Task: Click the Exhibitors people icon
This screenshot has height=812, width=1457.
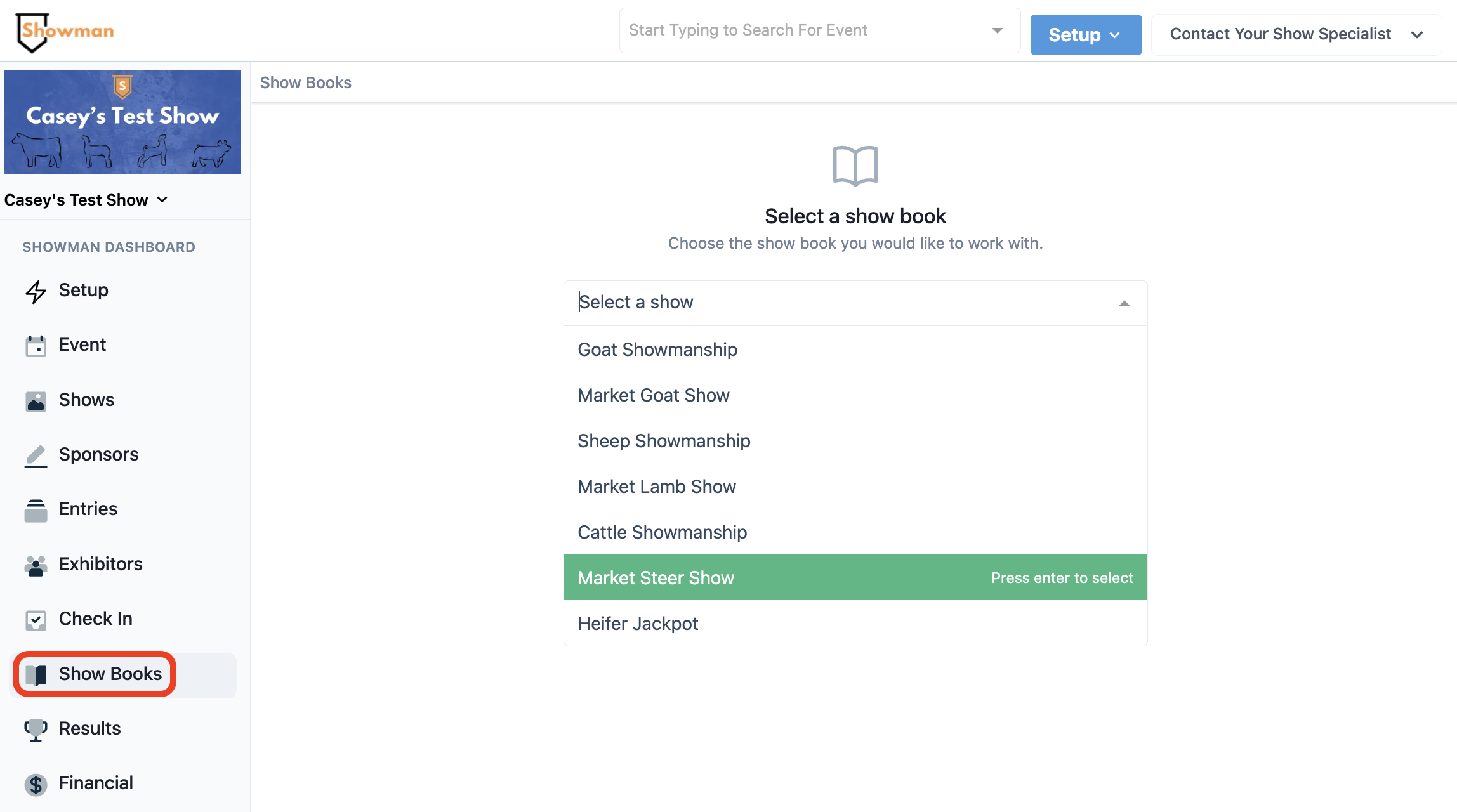Action: pos(36,565)
